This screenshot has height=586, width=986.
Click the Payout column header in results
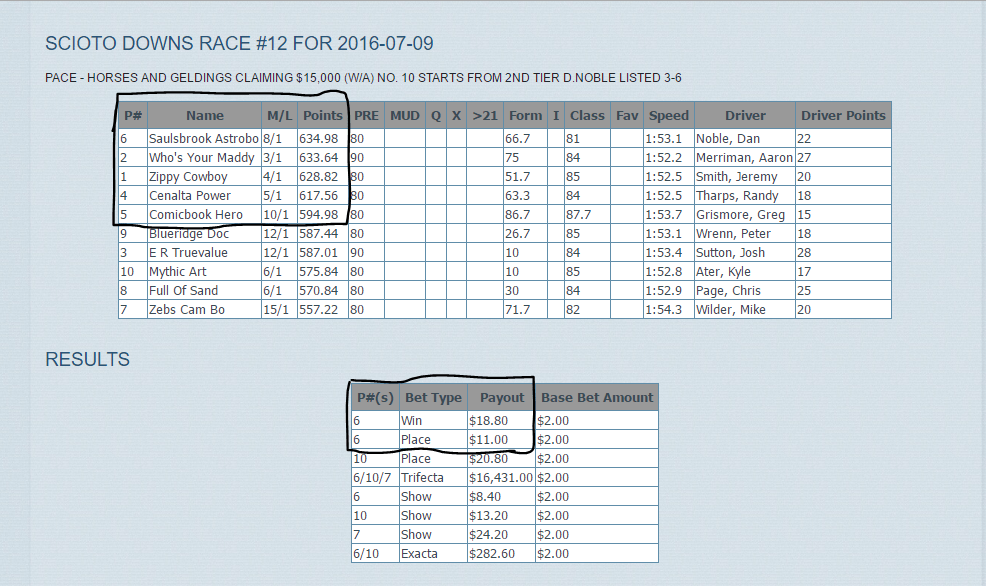(x=501, y=397)
